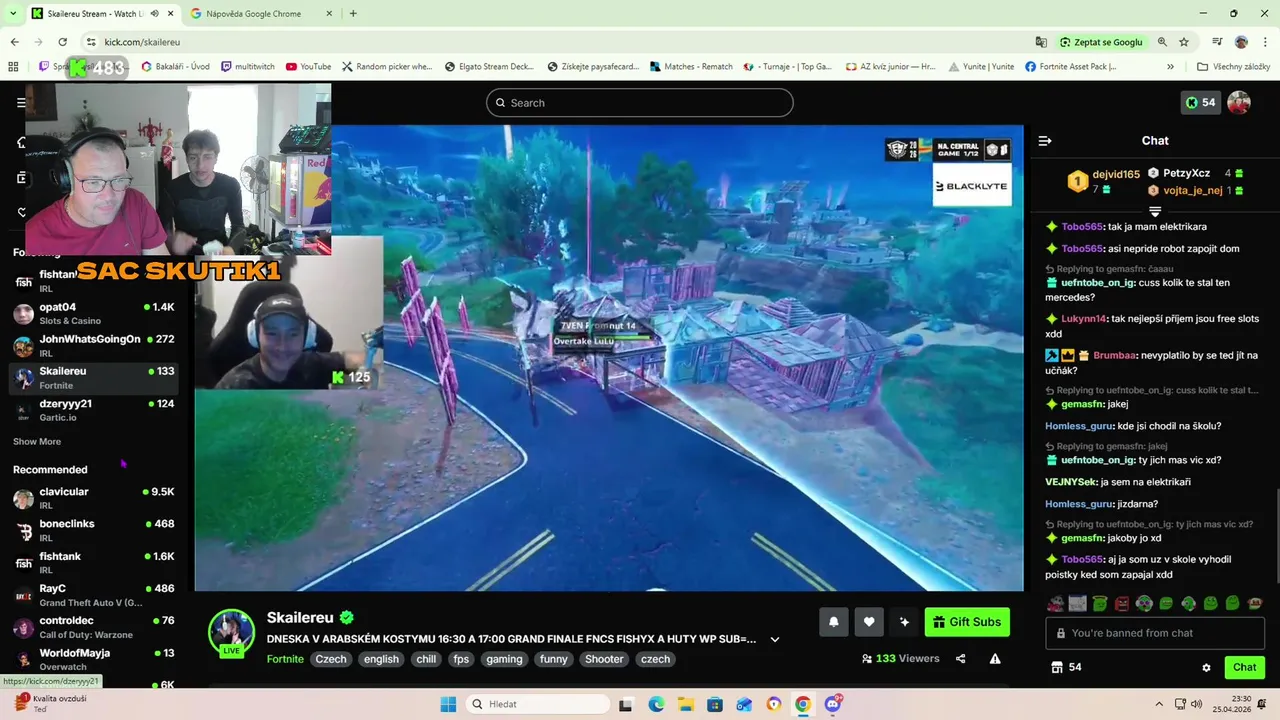Image resolution: width=1280 pixels, height=720 pixels.
Task: Go back in Chrome
Action: pos(14,42)
